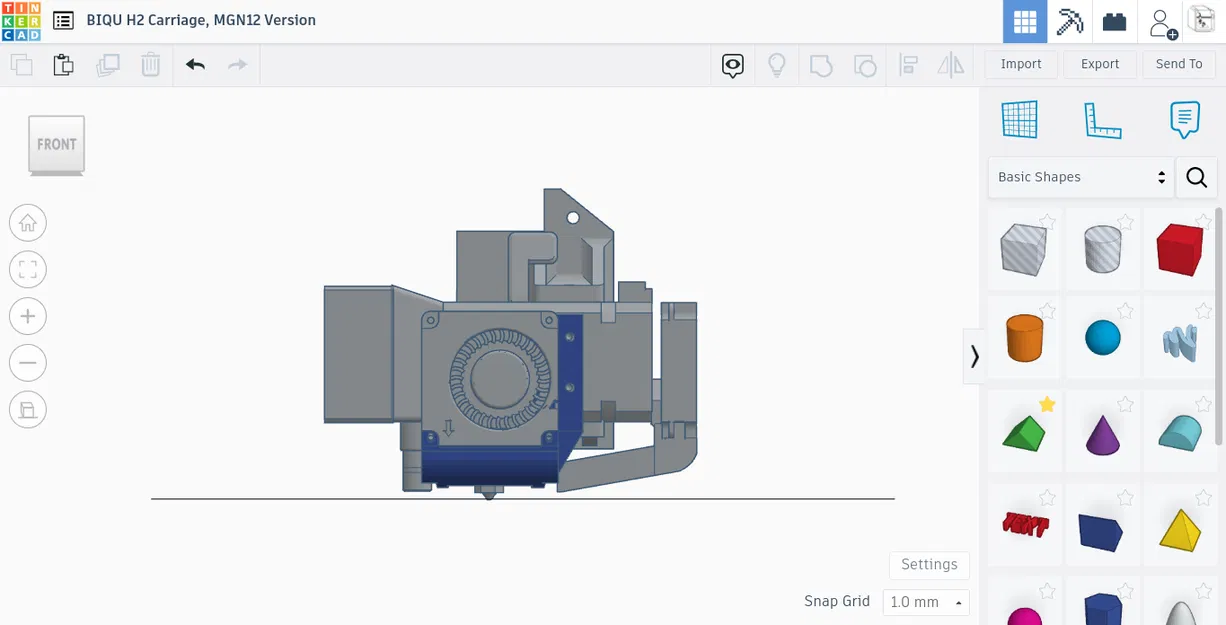The image size is (1226, 625).
Task: Favorite the Sphere shape with its star
Action: point(1125,310)
